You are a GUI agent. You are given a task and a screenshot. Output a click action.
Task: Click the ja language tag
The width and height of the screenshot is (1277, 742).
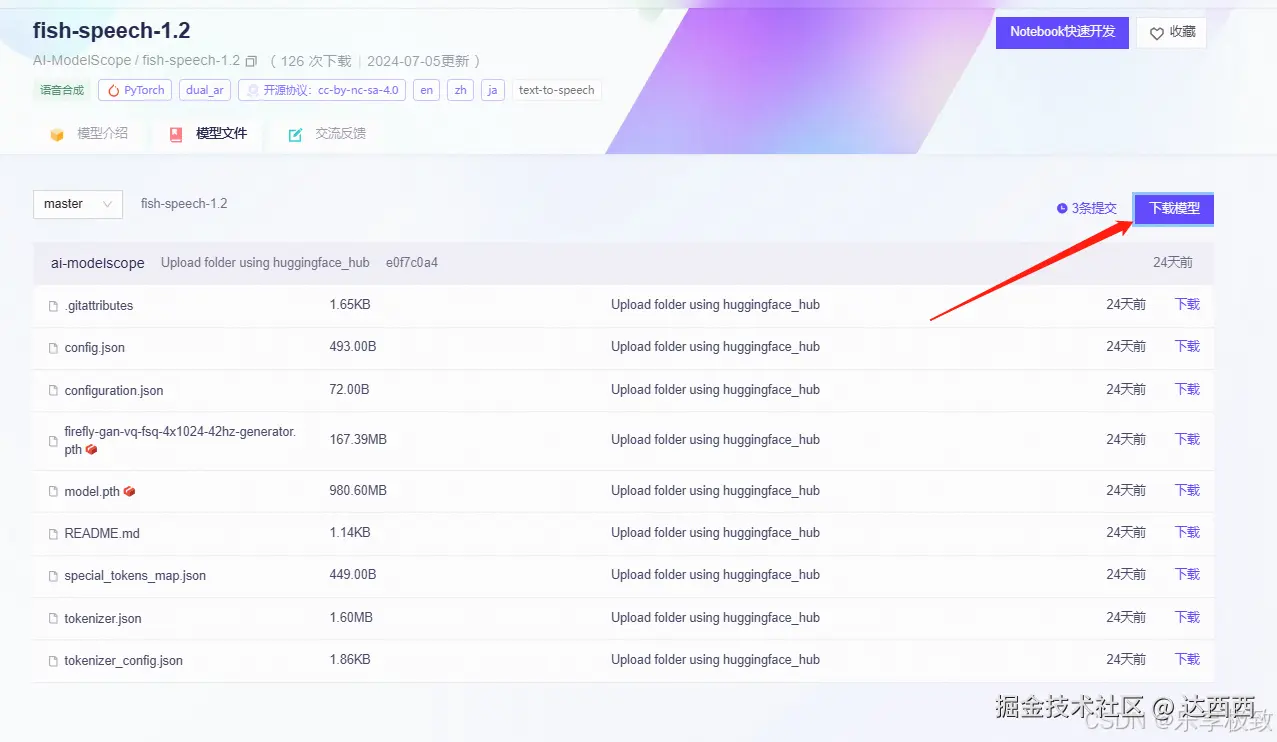click(x=492, y=90)
